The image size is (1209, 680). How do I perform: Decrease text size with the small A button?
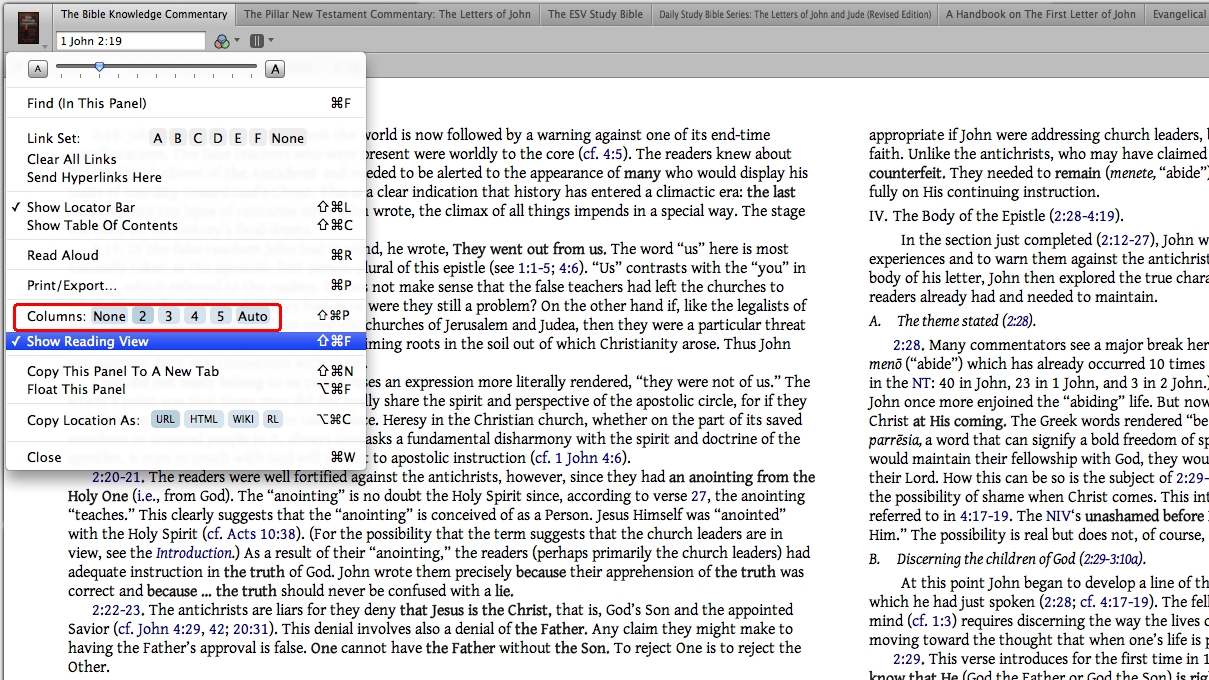point(37,68)
